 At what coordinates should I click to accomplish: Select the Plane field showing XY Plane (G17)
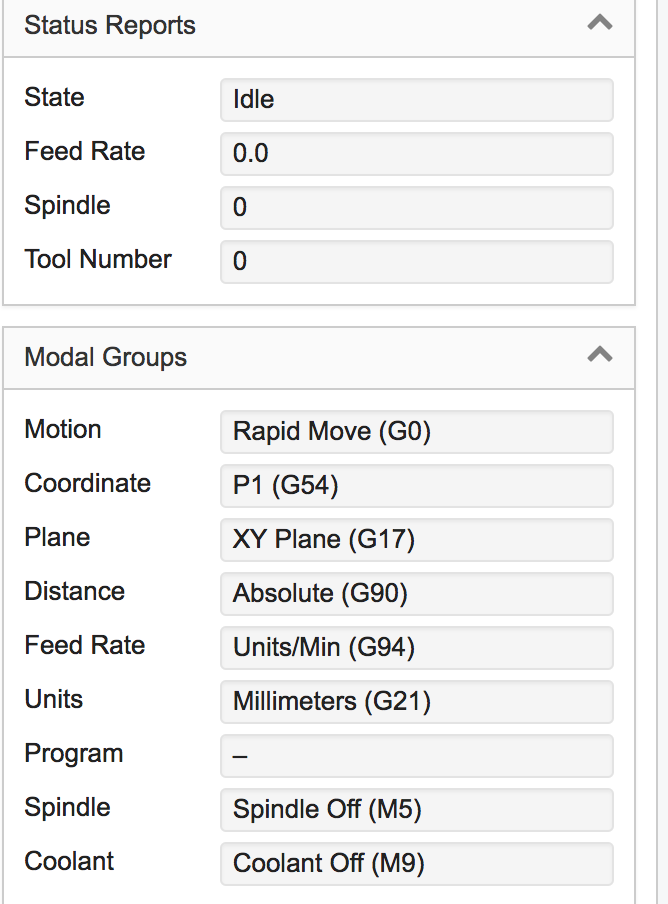(x=416, y=540)
